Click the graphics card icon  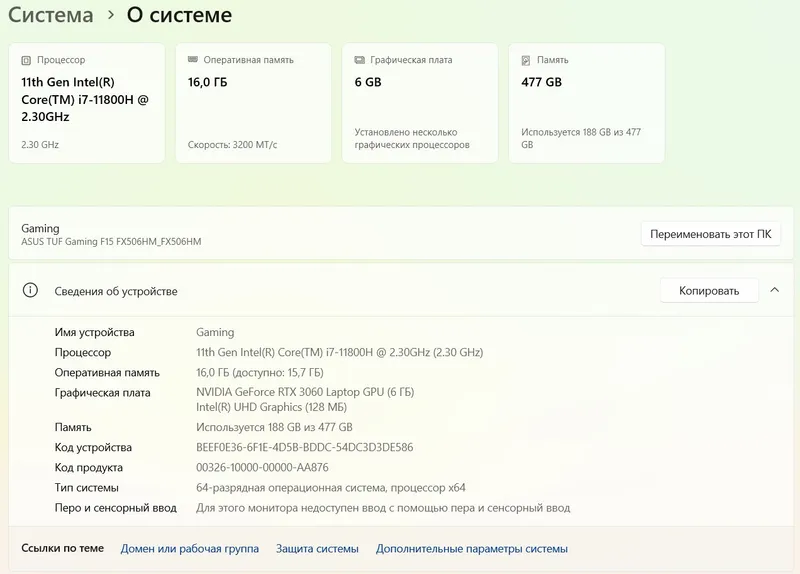click(359, 60)
